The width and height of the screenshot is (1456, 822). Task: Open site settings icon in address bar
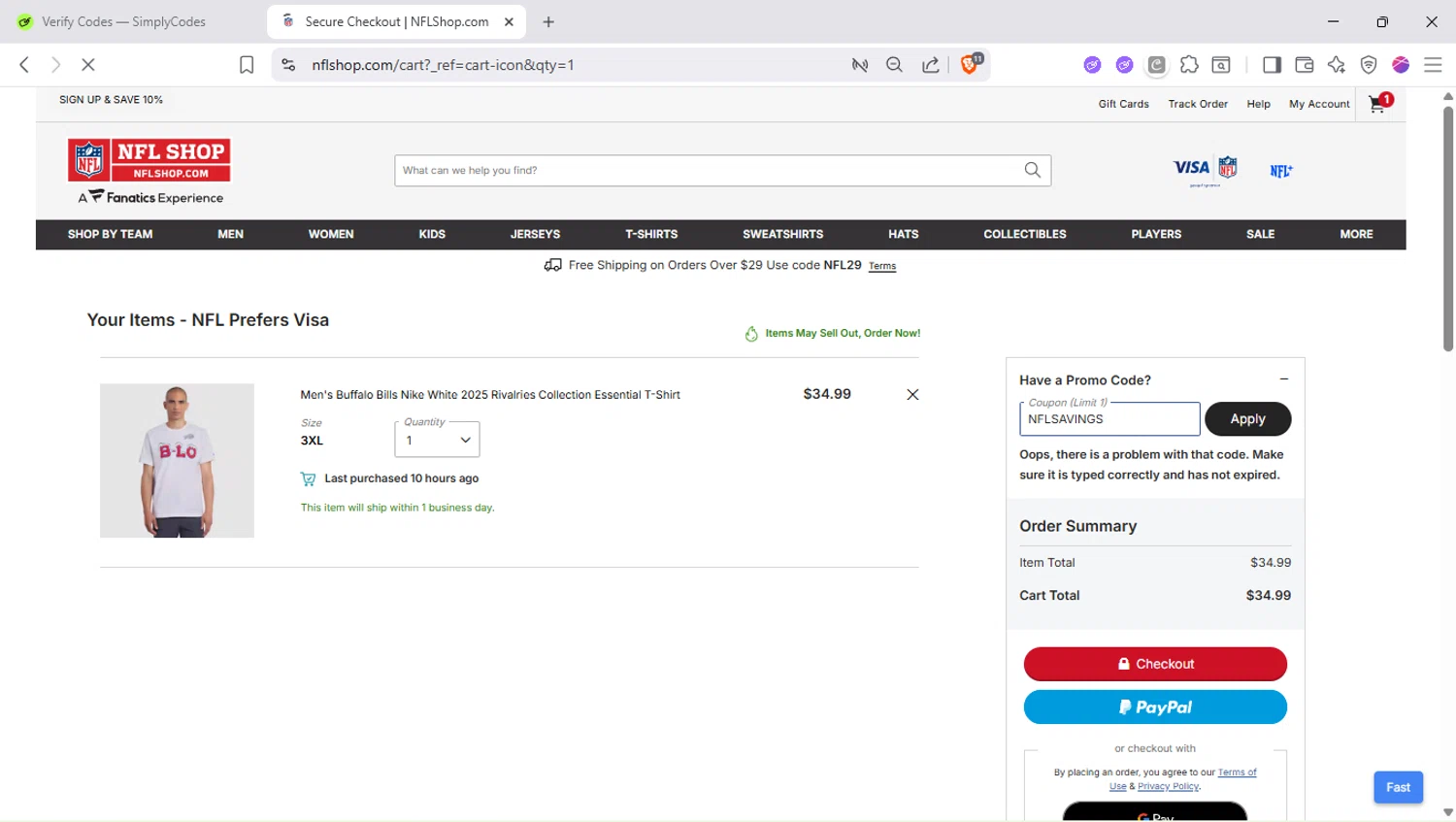pyautogui.click(x=288, y=65)
